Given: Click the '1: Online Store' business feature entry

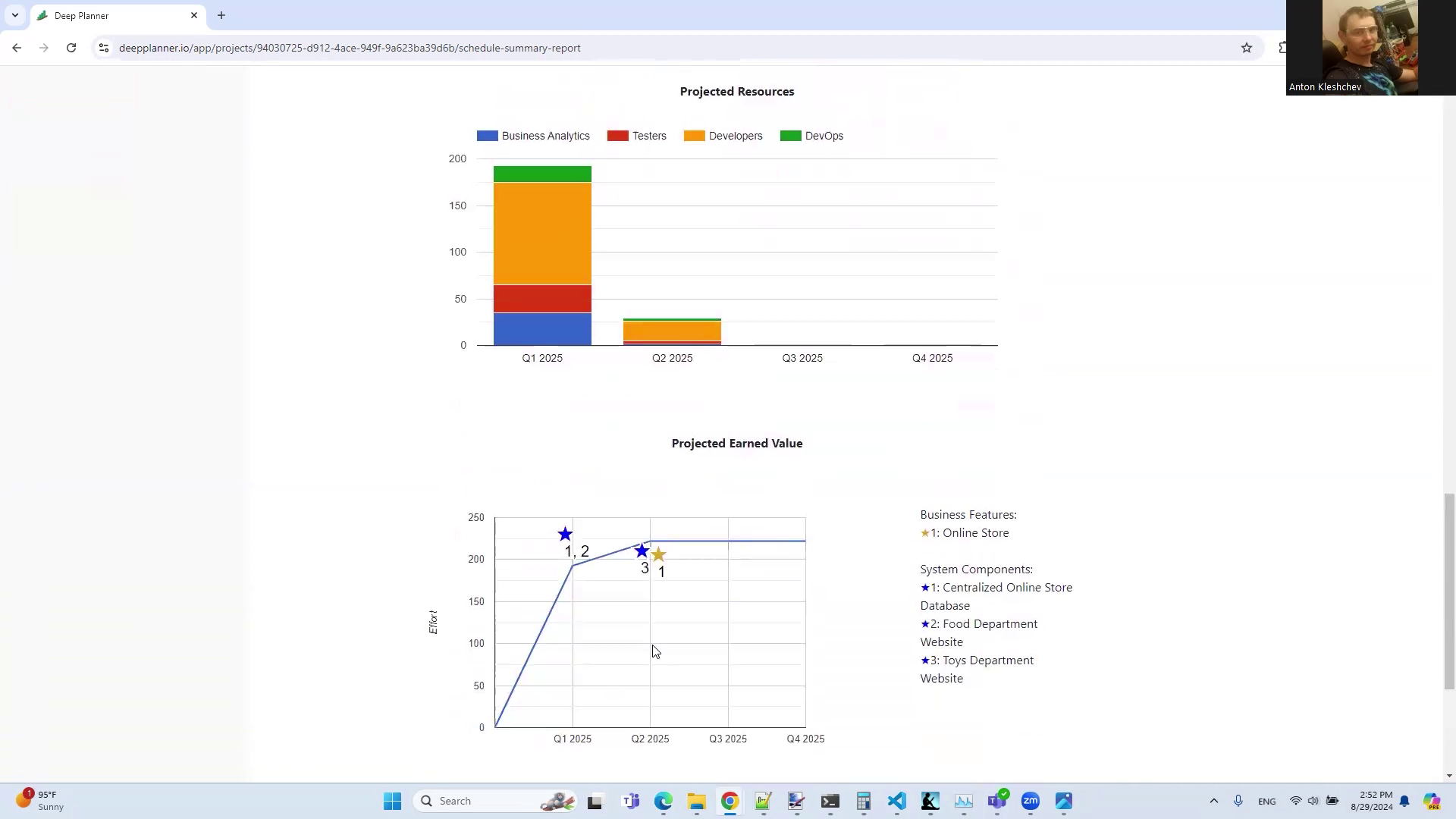Looking at the screenshot, I should point(965,533).
